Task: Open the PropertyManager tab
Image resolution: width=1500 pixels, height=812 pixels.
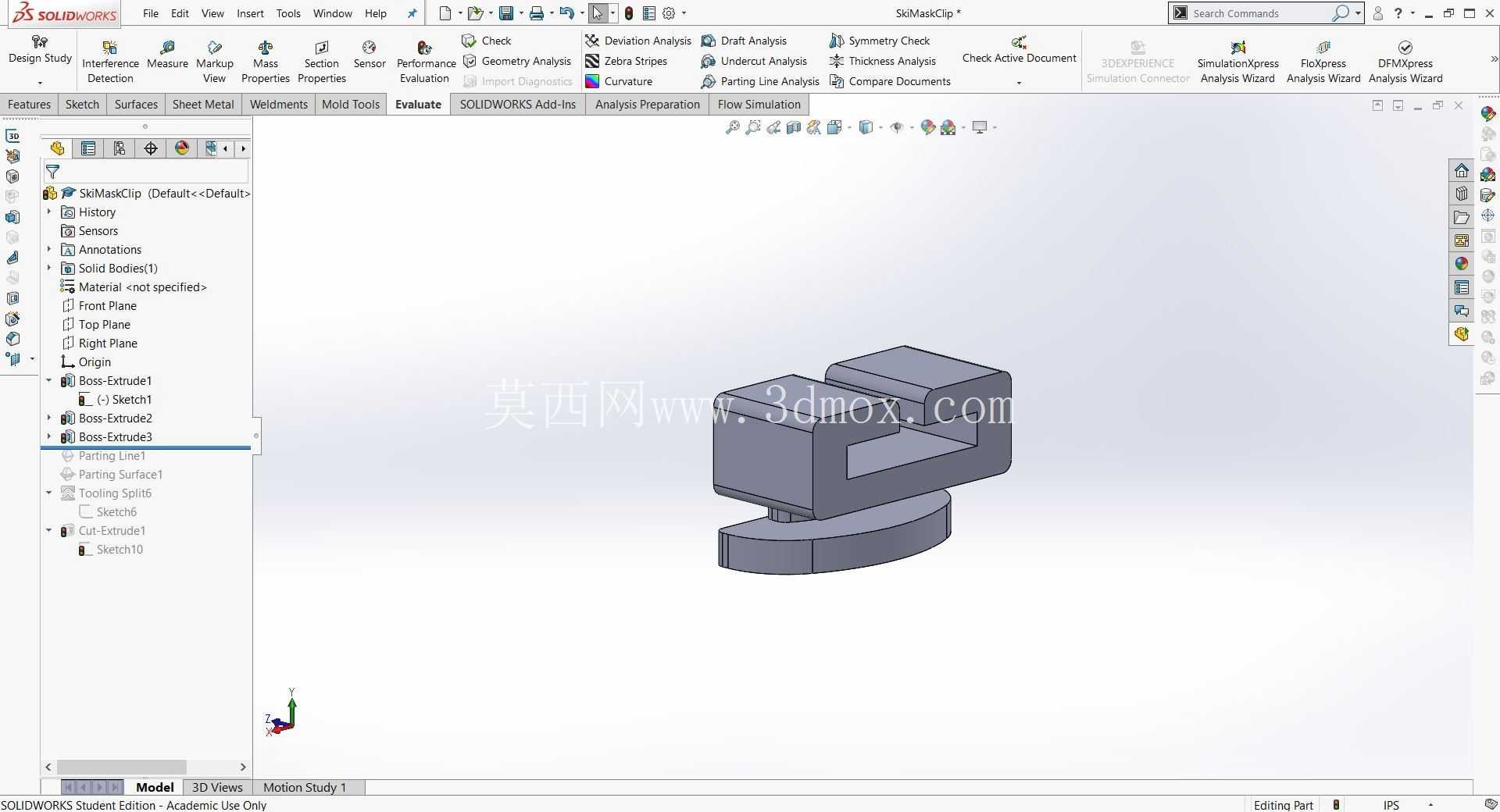Action: click(x=88, y=148)
